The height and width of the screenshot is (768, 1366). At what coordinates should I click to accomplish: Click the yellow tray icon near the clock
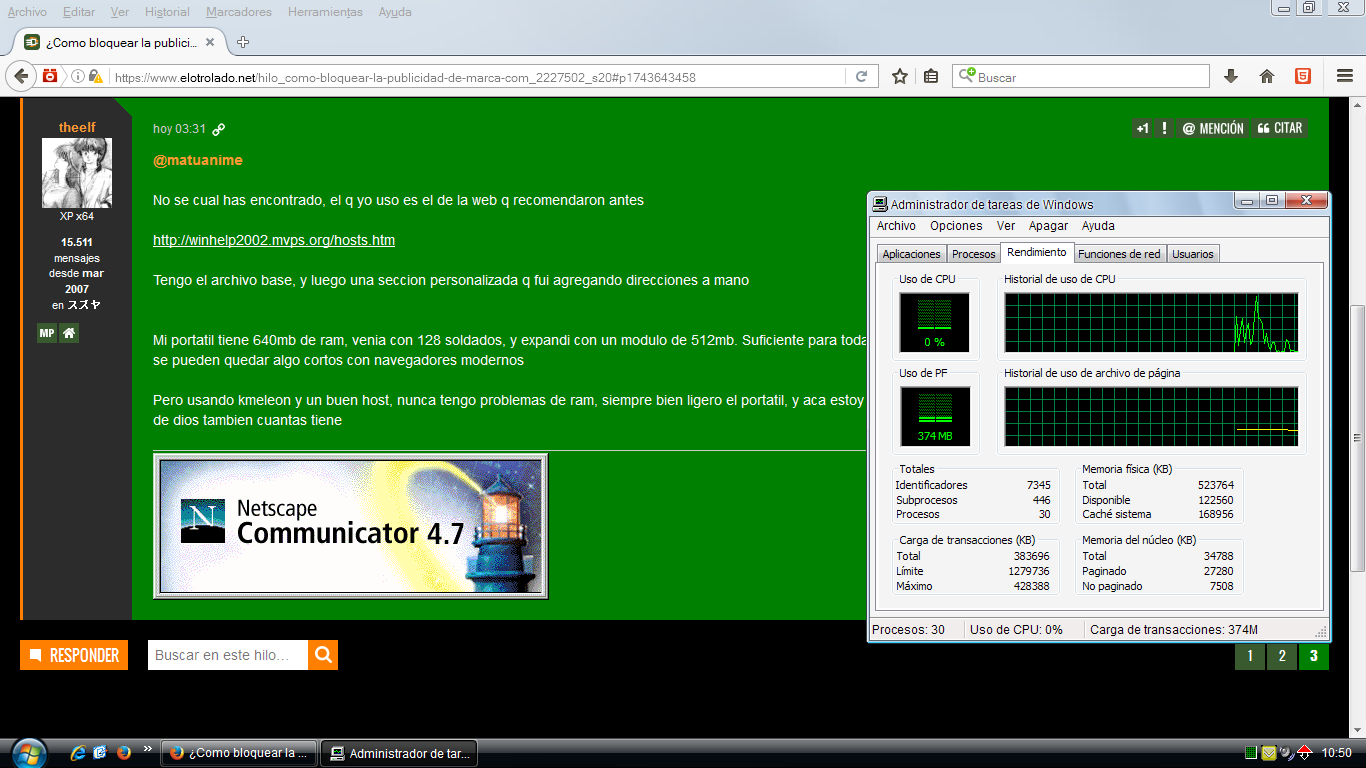(x=1269, y=753)
